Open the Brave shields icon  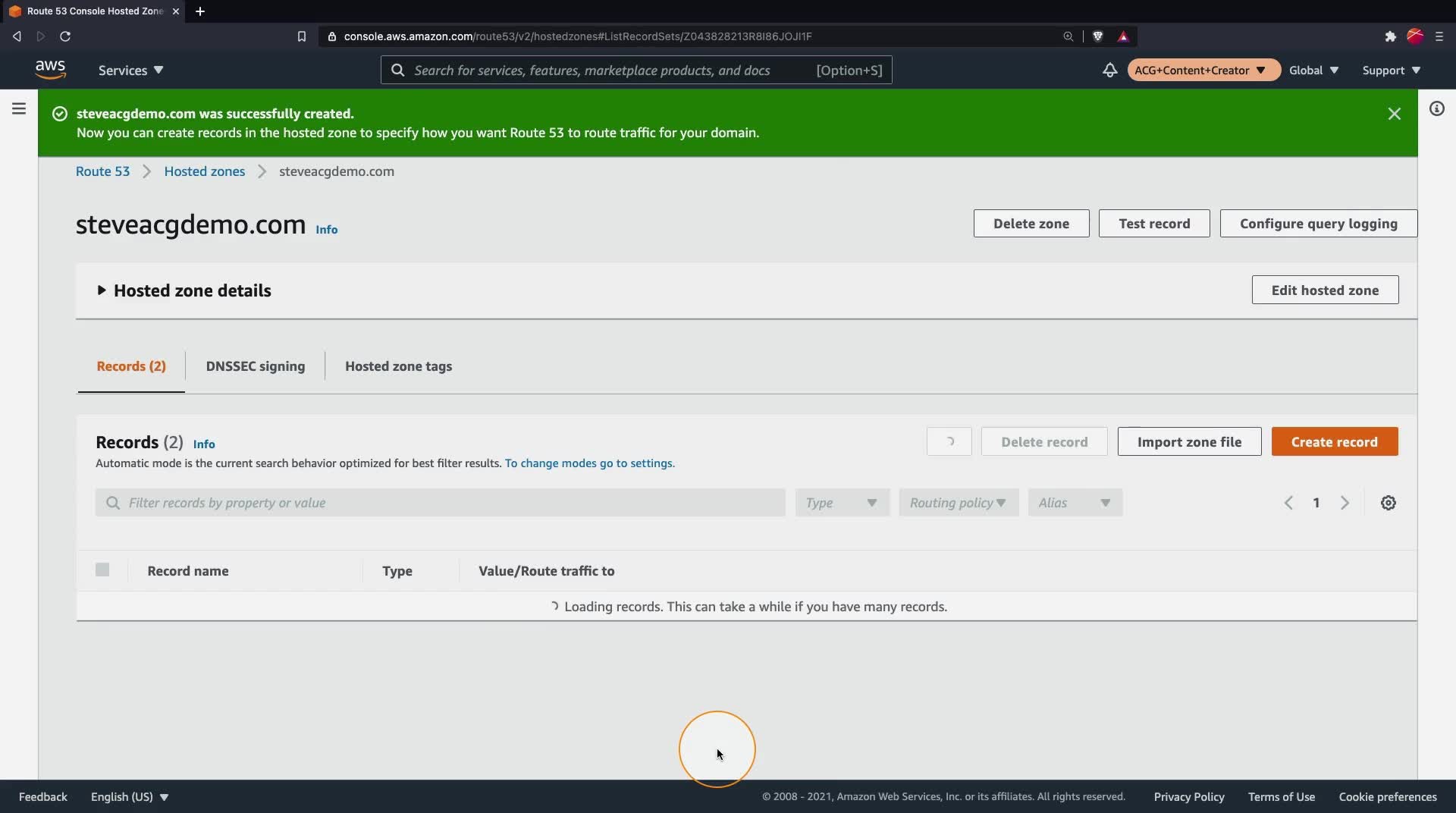coord(1097,36)
